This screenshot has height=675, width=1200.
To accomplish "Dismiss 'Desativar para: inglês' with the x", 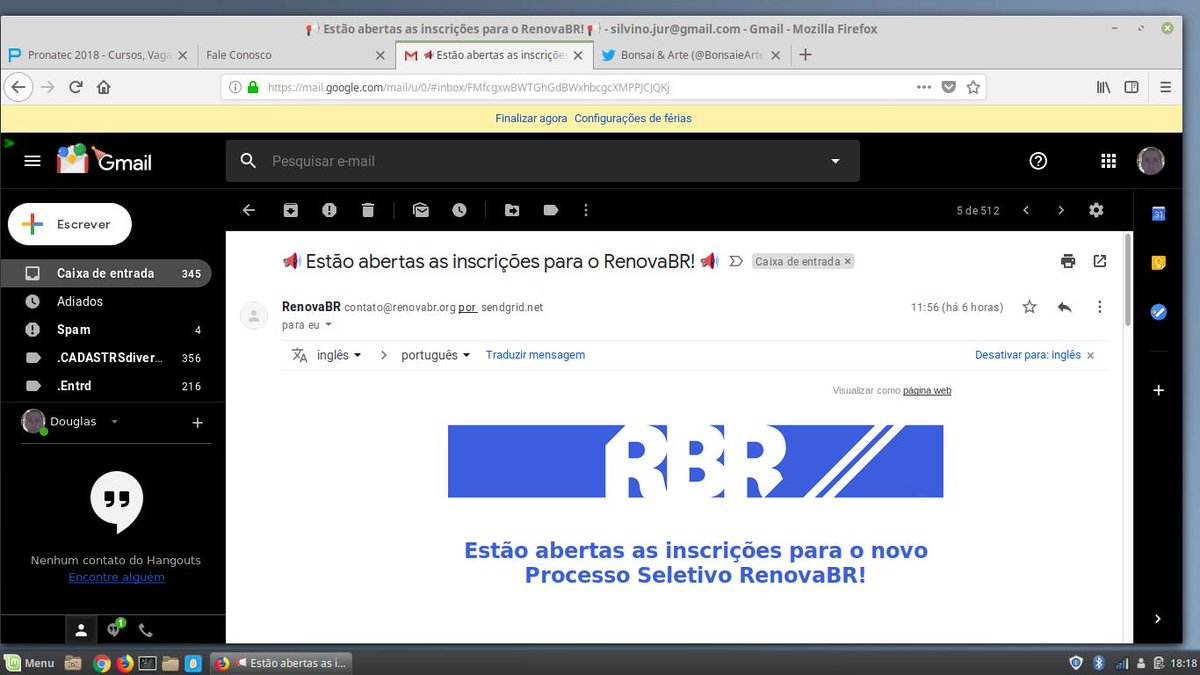I will [1090, 355].
